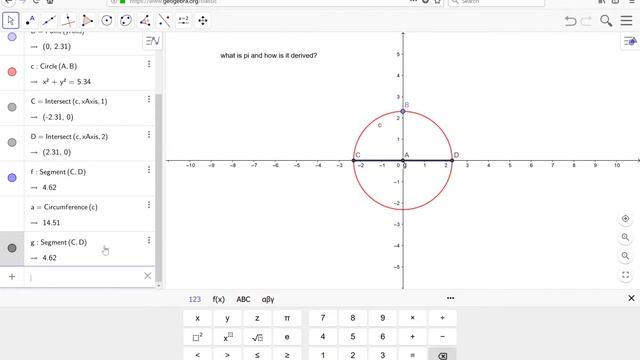Switch keyboard to 123 tab
The height and width of the screenshot is (360, 640).
tap(195, 299)
